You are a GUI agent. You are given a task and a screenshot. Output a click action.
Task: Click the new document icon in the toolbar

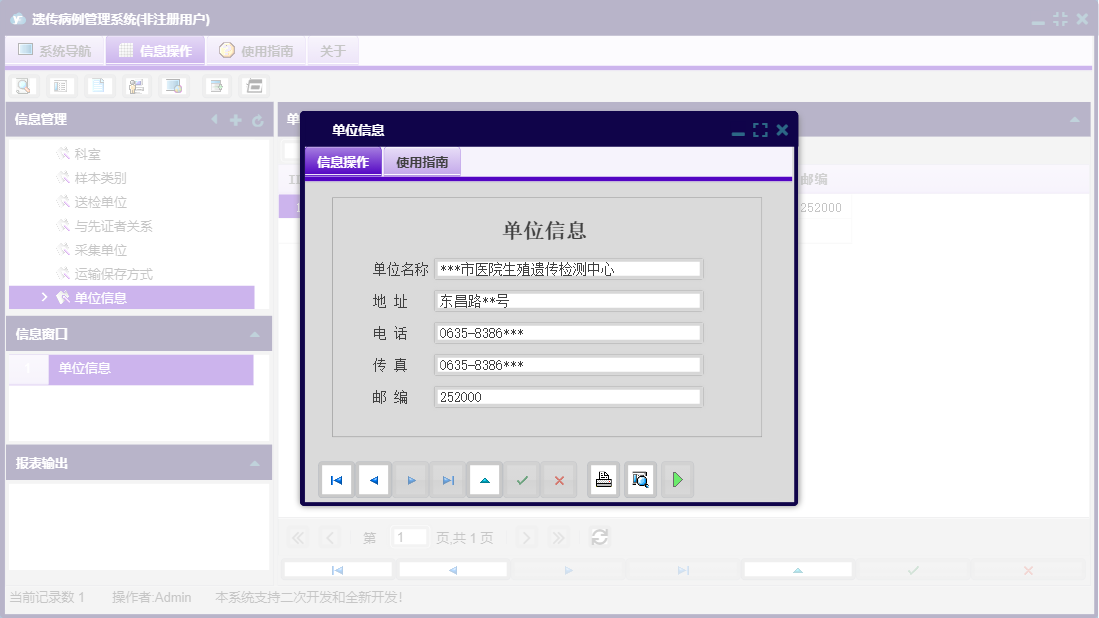tap(98, 85)
